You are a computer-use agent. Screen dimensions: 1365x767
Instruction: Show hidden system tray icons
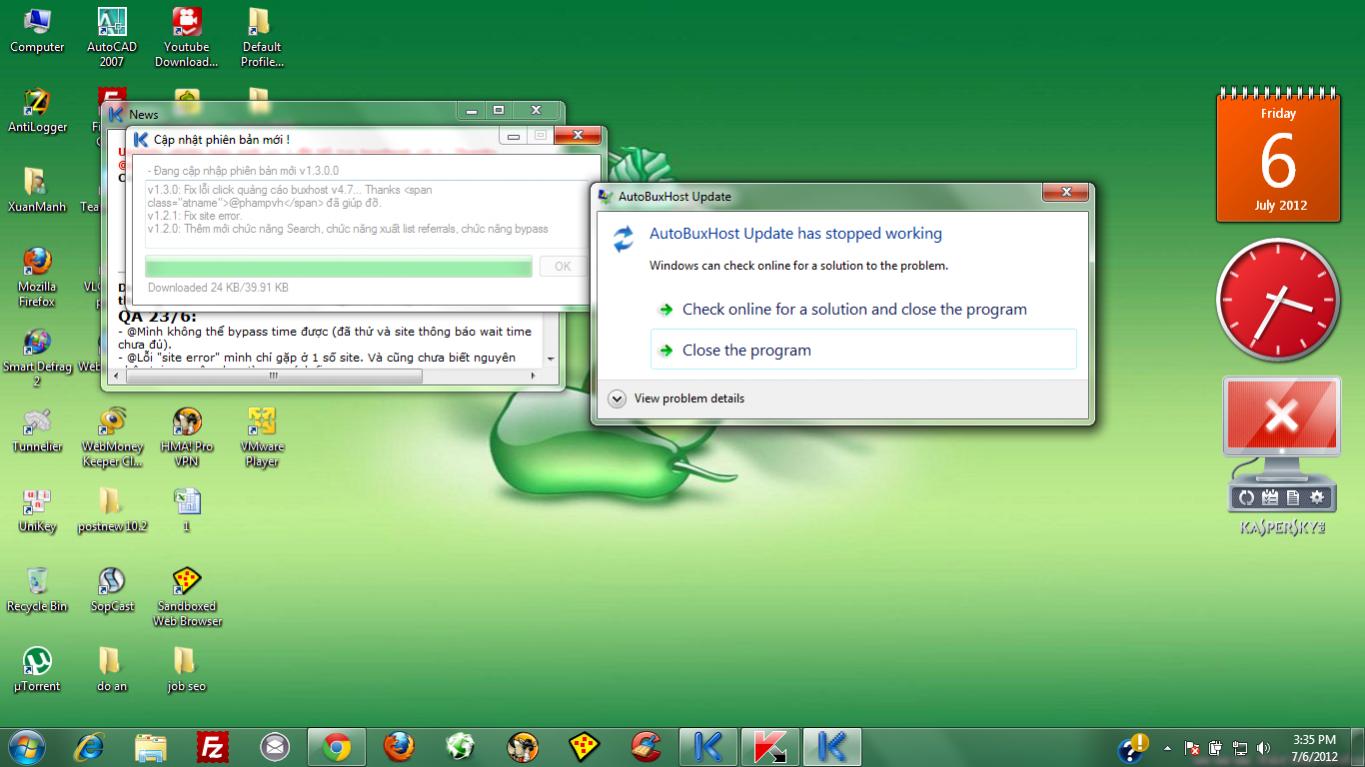click(1167, 747)
